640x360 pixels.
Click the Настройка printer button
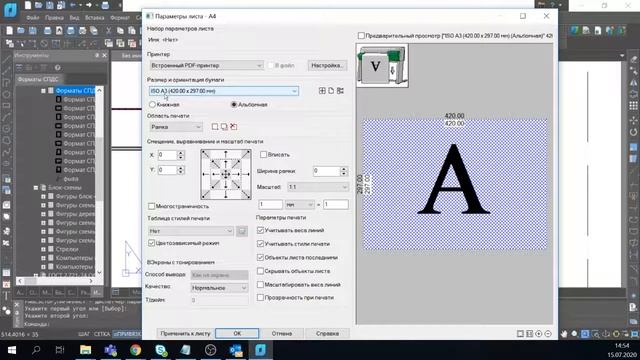coord(327,66)
